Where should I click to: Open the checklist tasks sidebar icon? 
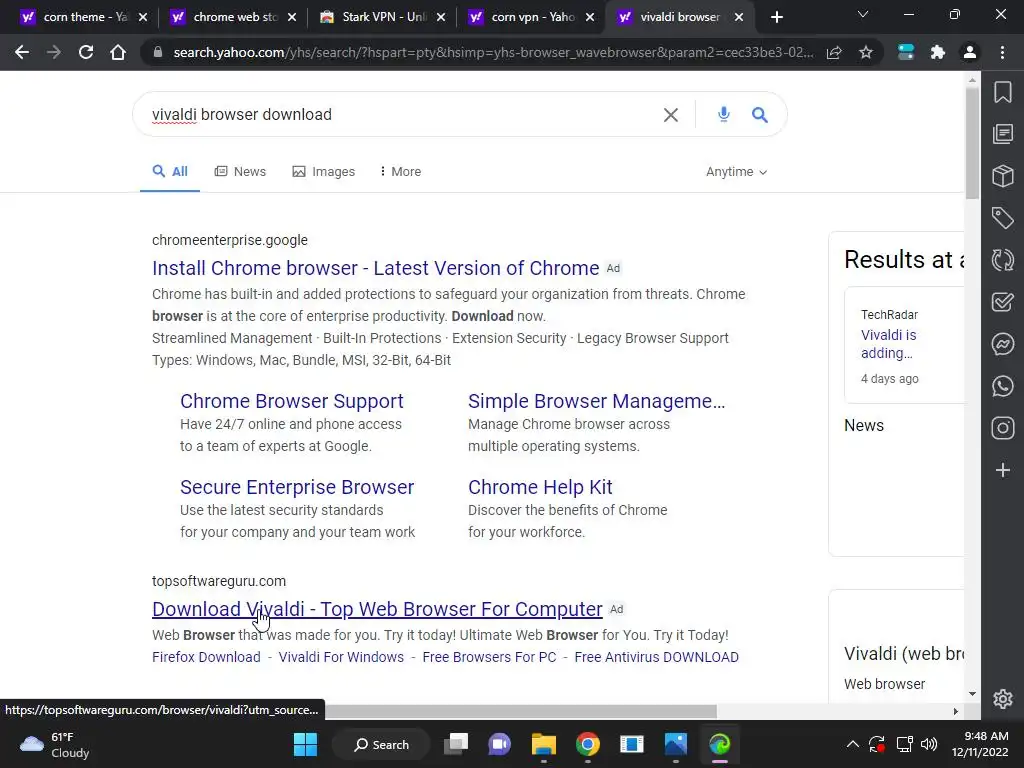pyautogui.click(x=1003, y=302)
